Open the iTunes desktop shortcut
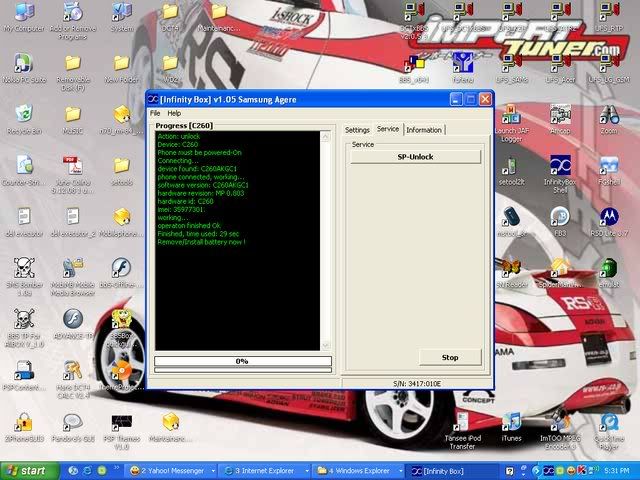This screenshot has height=480, width=640. (511, 428)
